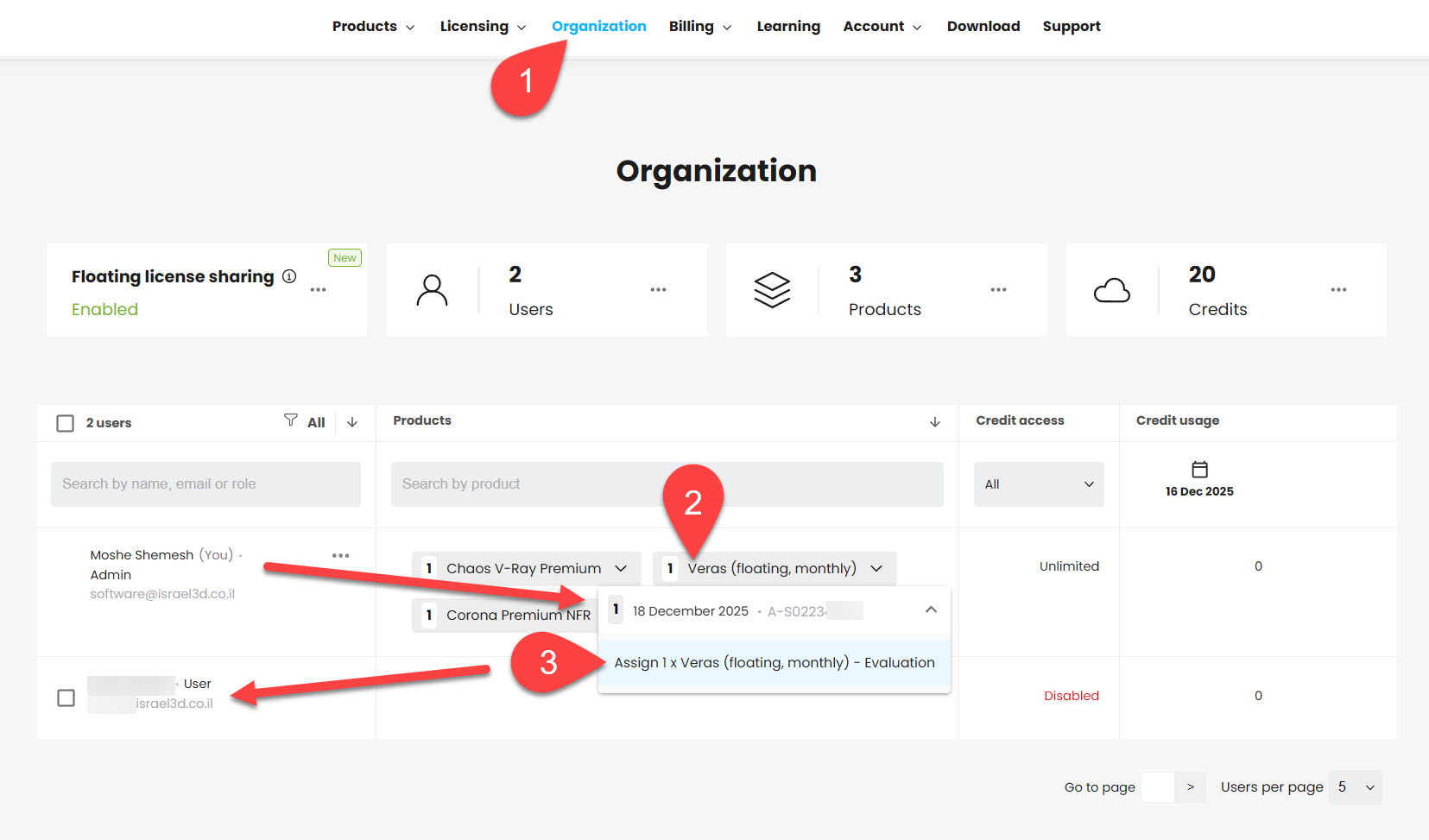Select Assign 1 x Veras Evaluation option
1429x840 pixels.
774,663
